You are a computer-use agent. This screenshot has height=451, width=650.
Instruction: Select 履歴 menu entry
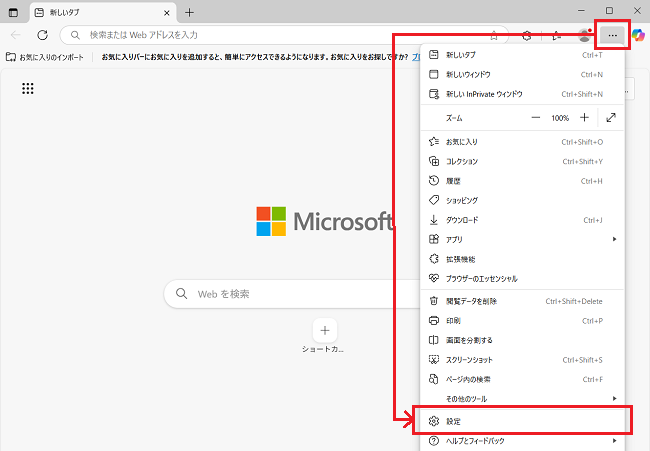520,181
